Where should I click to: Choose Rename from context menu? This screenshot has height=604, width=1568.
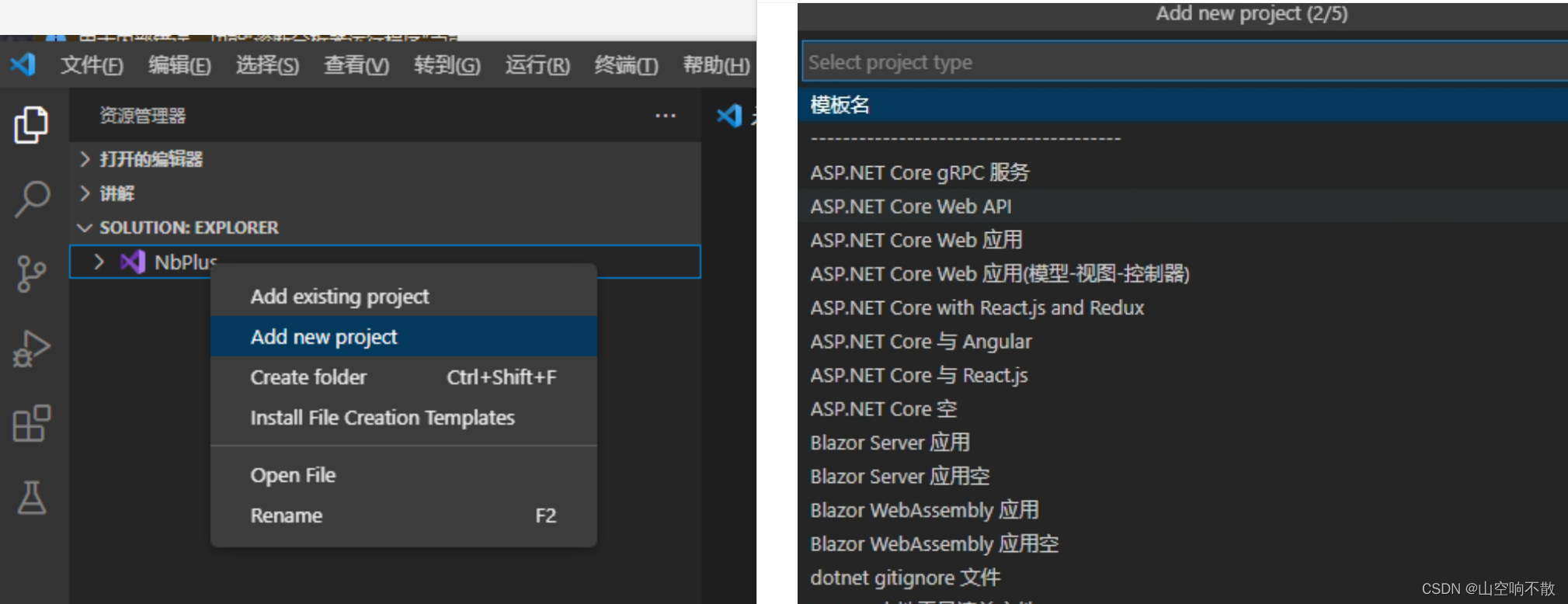click(404, 515)
